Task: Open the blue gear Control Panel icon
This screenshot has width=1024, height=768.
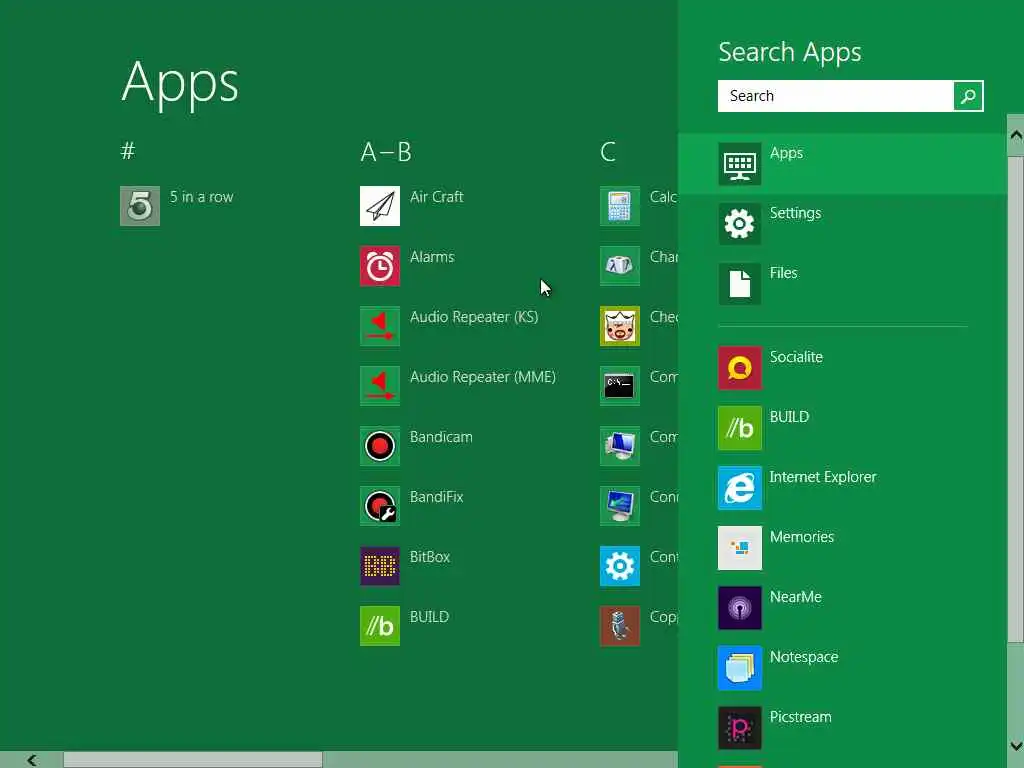Action: (620, 566)
